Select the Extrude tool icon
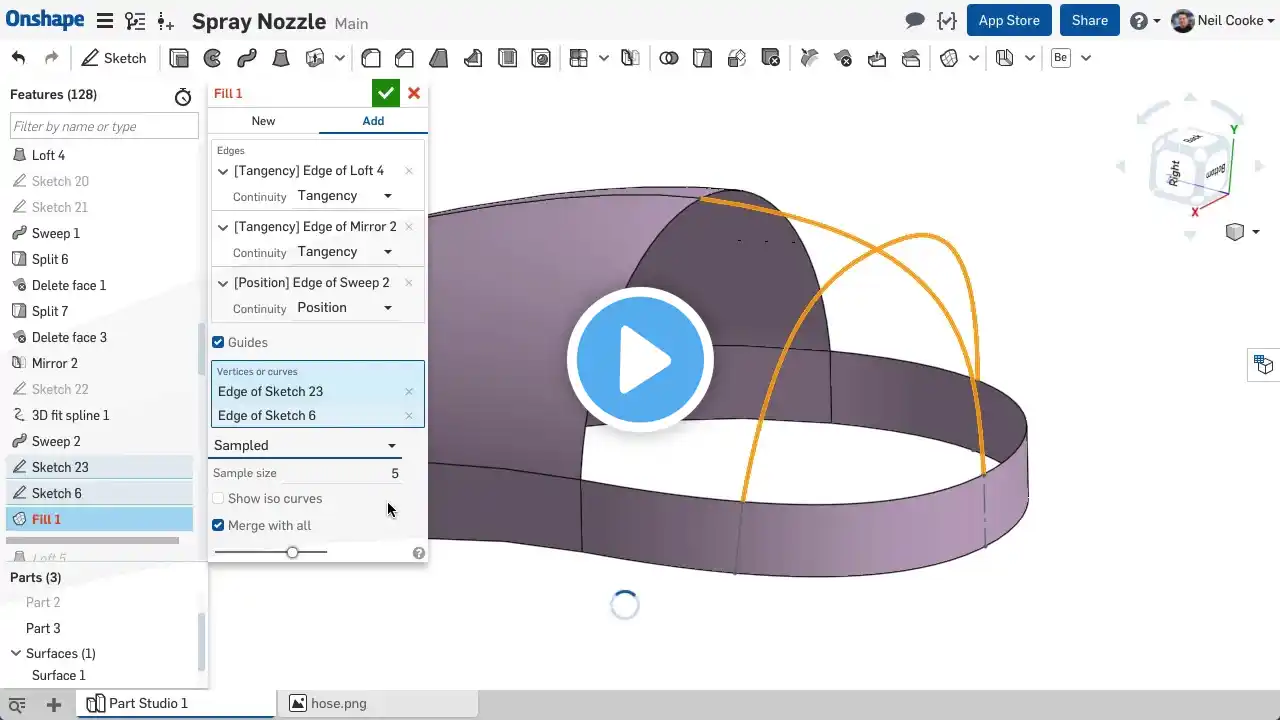 tap(179, 58)
